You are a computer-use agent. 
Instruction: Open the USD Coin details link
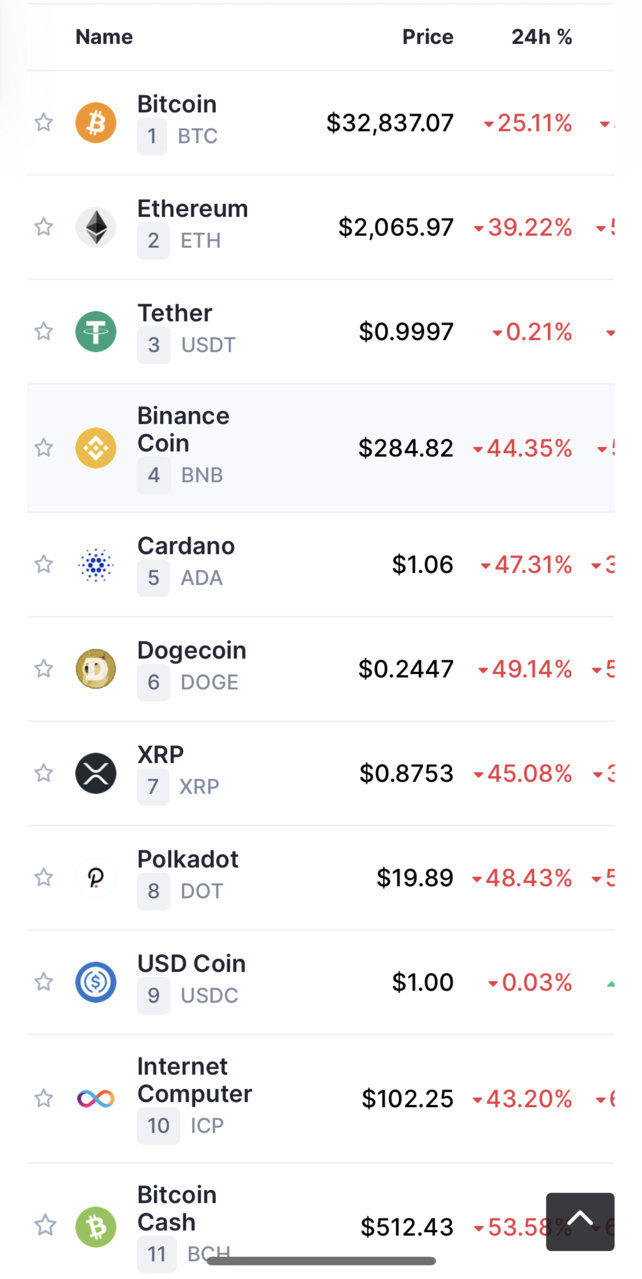point(191,964)
